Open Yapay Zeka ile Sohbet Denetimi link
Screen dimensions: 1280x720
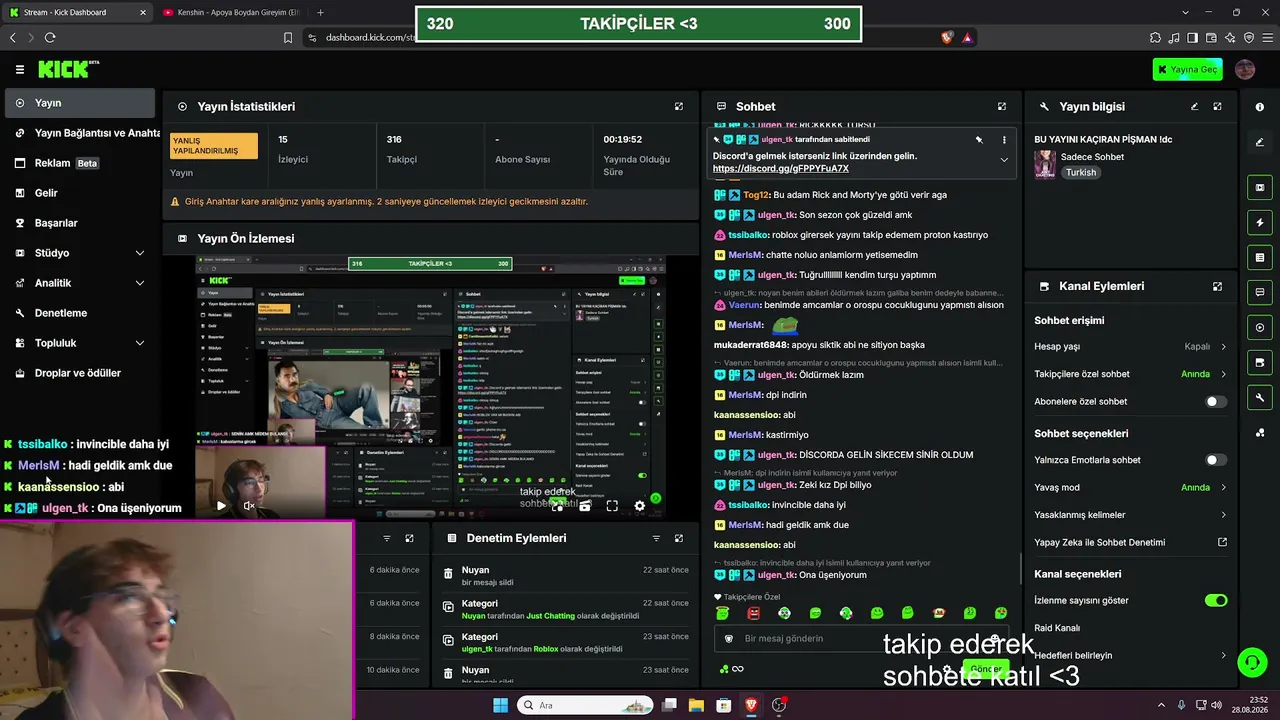[1130, 542]
